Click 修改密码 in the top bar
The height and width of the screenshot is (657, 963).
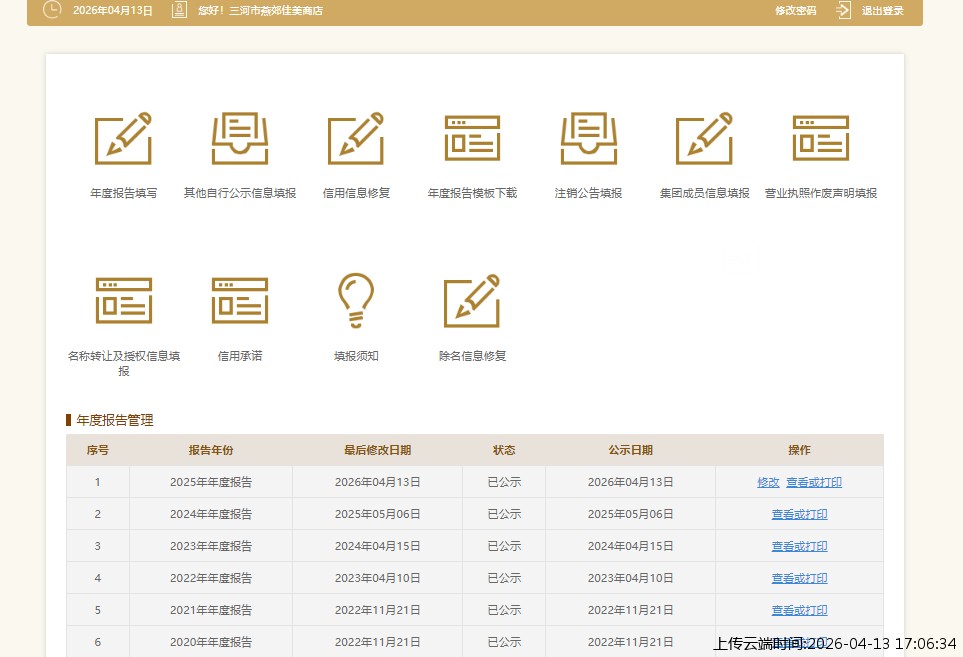[x=795, y=11]
